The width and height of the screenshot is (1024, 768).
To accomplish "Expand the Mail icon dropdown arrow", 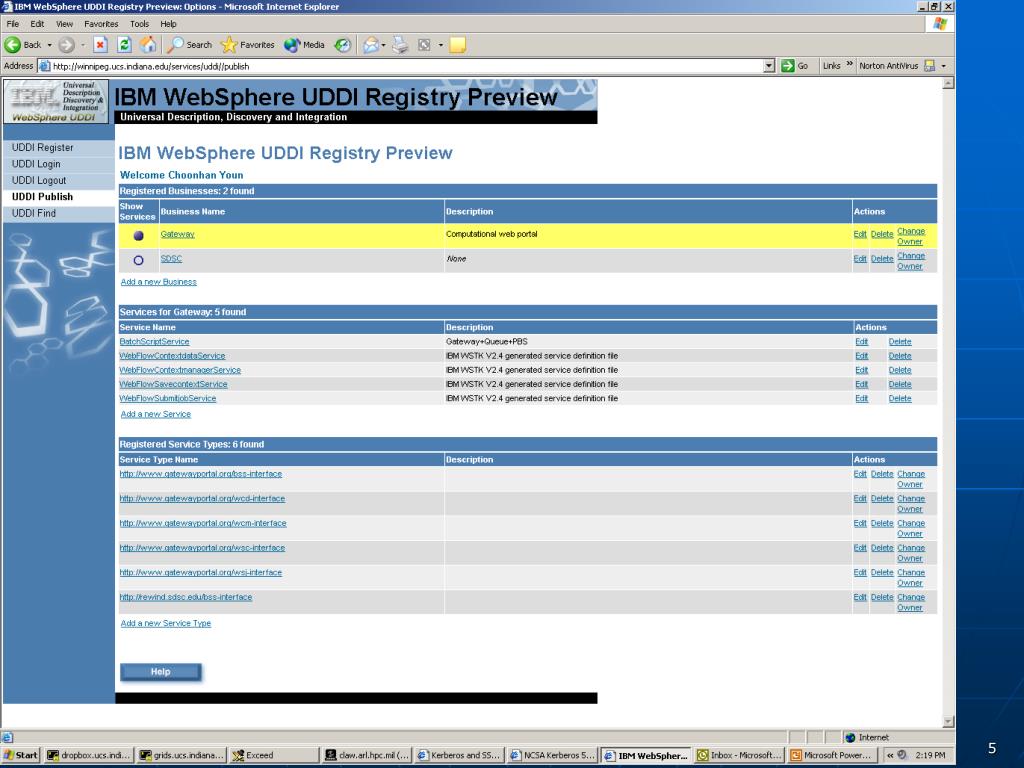I will 383,45.
